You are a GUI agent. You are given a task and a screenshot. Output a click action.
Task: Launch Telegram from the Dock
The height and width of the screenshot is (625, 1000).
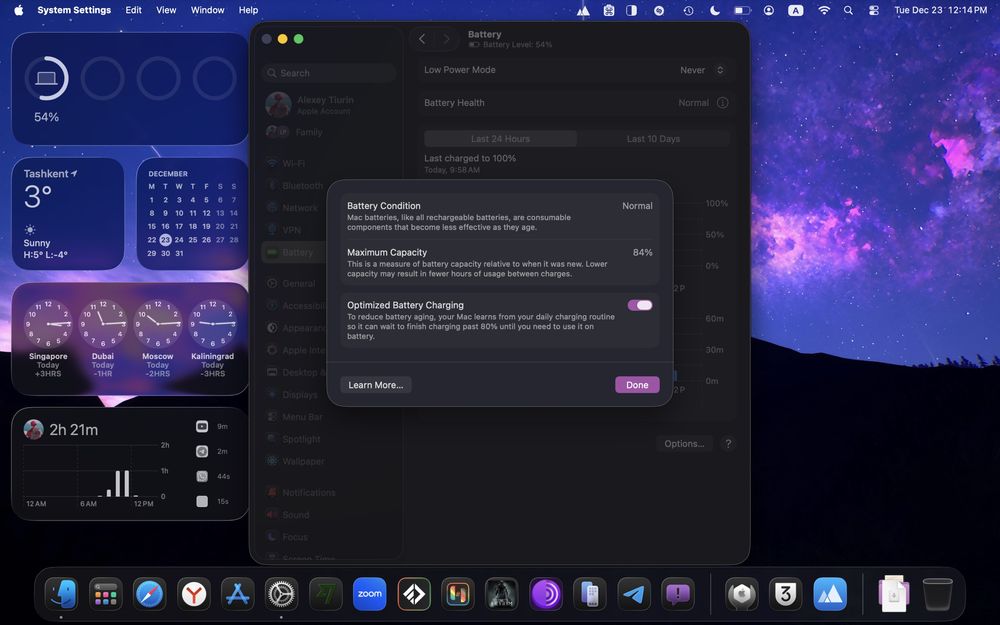coord(633,594)
